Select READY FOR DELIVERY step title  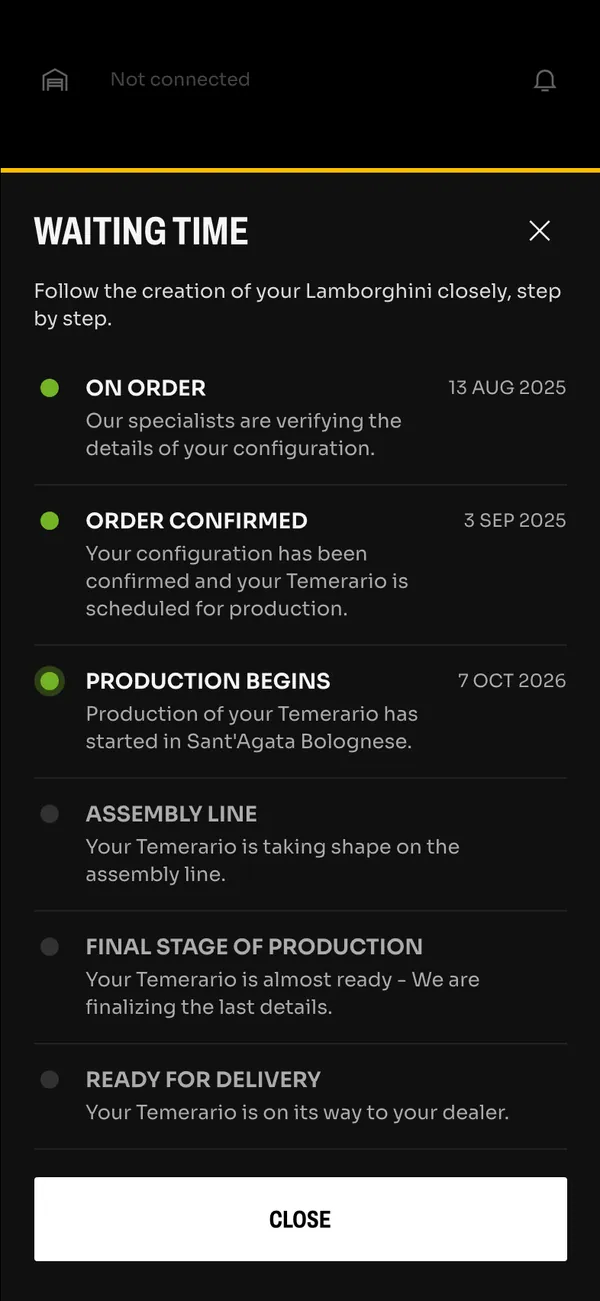point(204,1080)
